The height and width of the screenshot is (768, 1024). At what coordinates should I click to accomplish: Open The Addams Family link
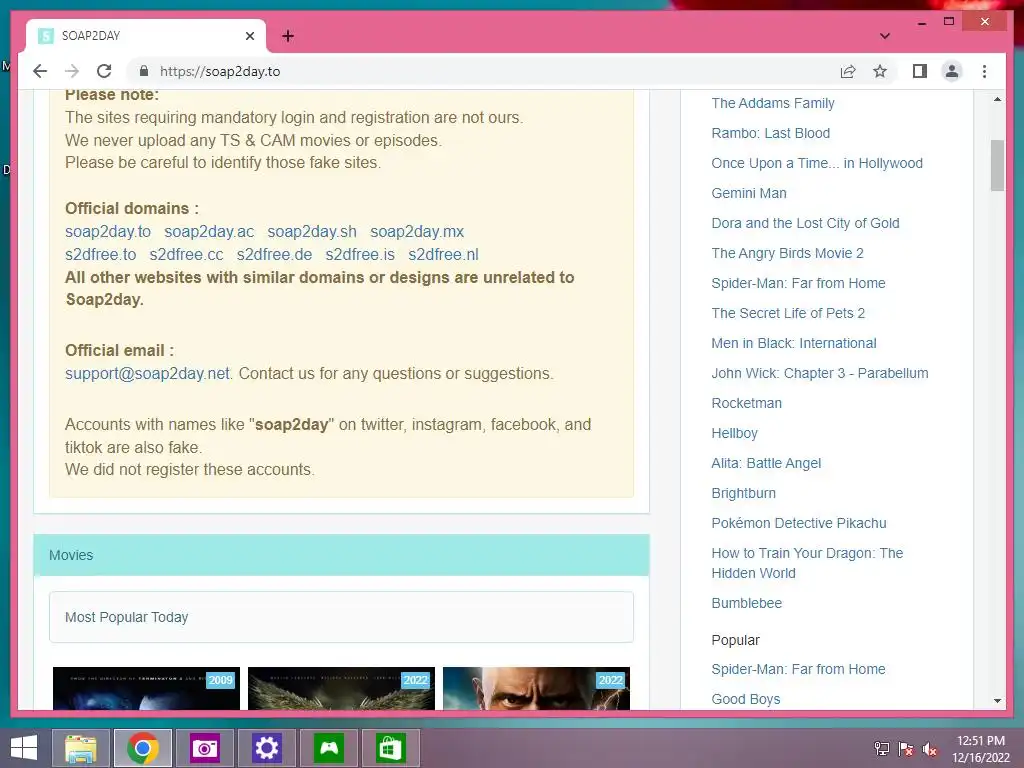pos(773,103)
